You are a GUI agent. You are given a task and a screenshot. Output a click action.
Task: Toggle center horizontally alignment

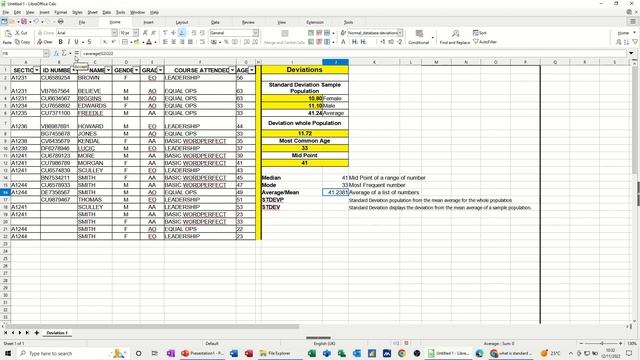[x=173, y=42]
